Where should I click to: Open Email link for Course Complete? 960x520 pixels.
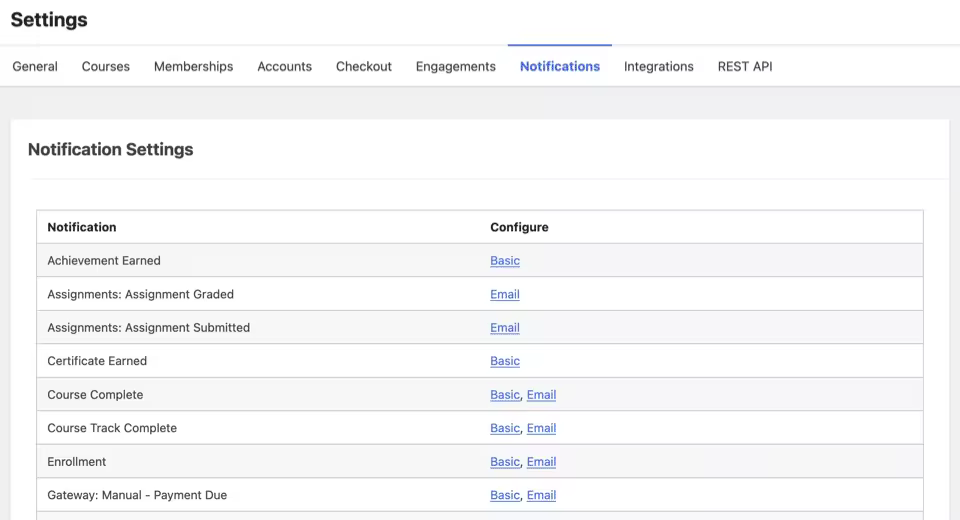tap(541, 394)
